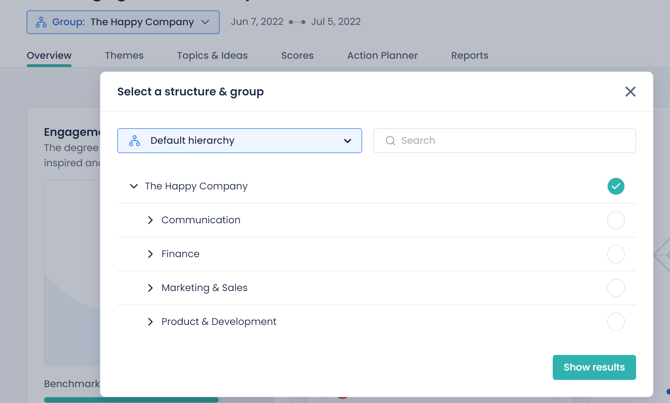Click the magnifier icon in search field

(390, 141)
